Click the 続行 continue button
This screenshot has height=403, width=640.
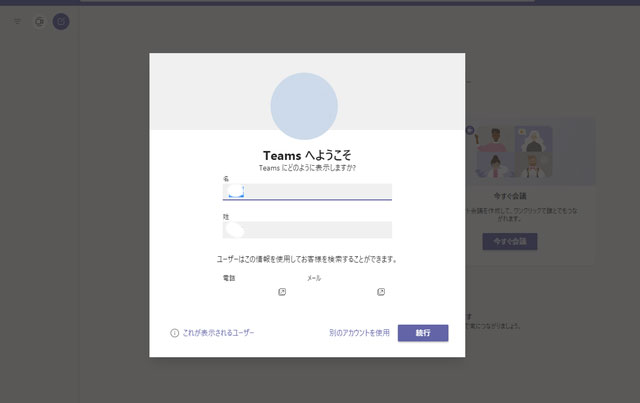pos(423,333)
